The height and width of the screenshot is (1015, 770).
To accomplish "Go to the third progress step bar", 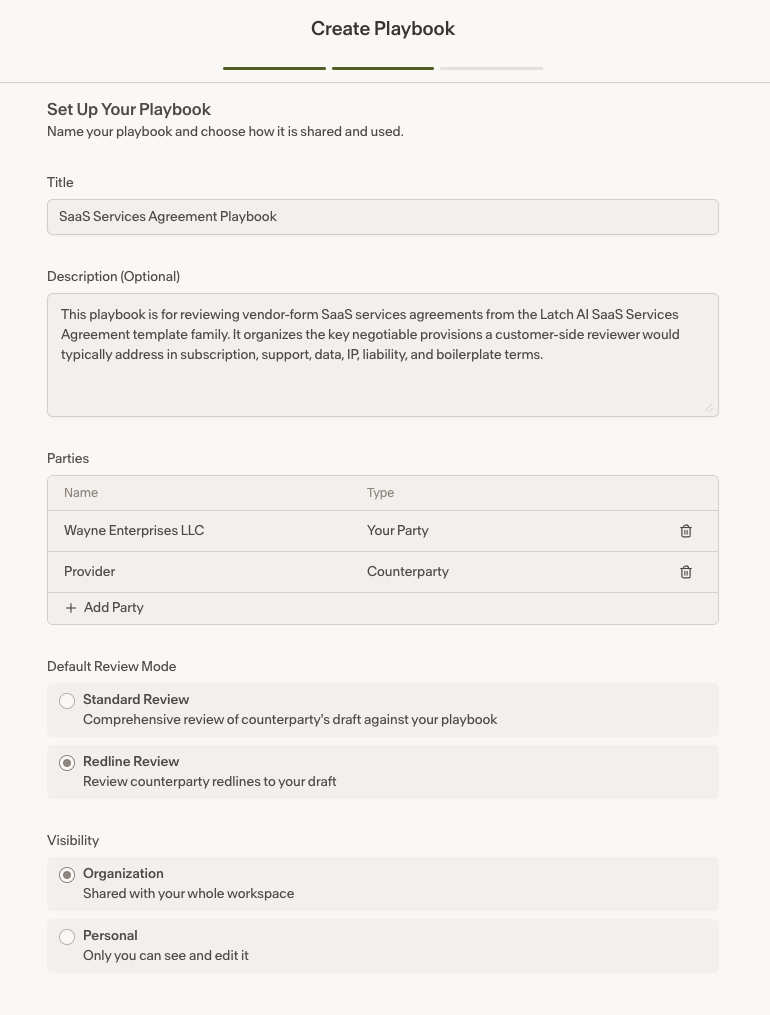I will pos(491,68).
